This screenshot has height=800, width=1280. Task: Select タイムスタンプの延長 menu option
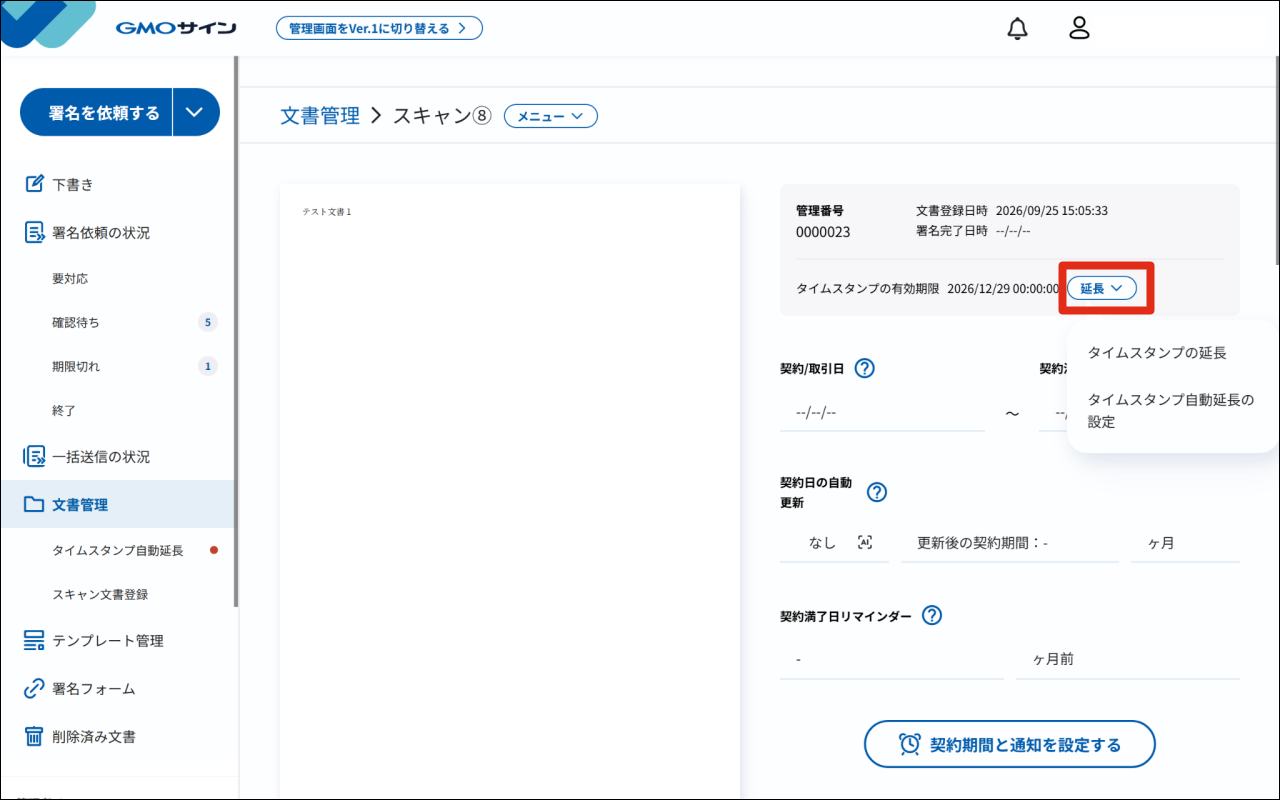1157,352
